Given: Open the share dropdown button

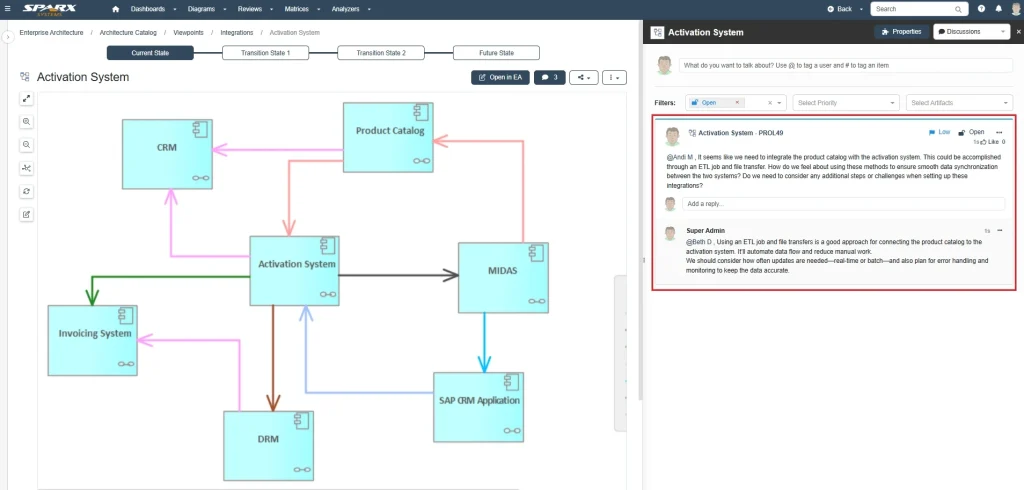Looking at the screenshot, I should pyautogui.click(x=584, y=77).
